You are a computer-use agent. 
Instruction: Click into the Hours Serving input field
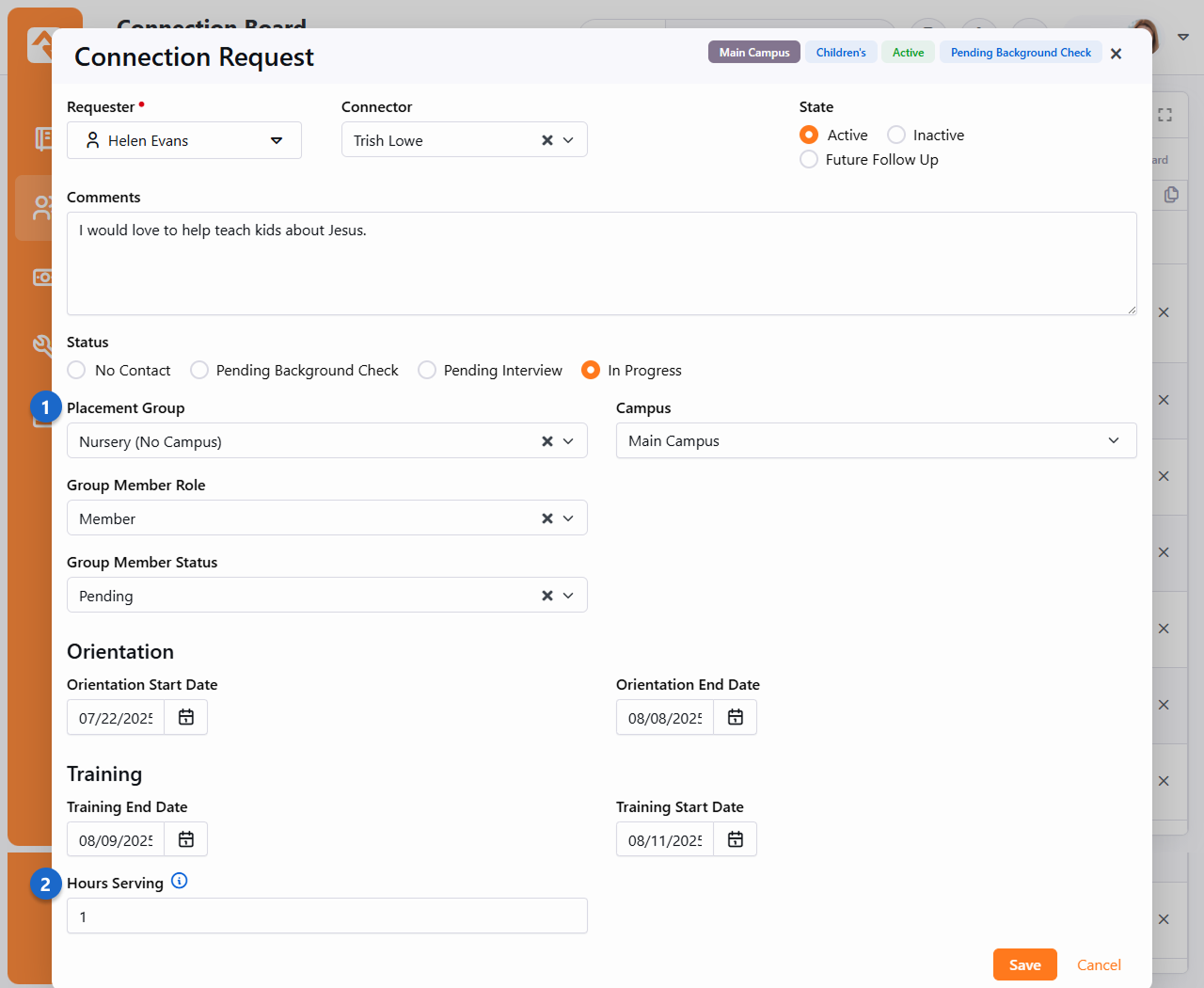pyautogui.click(x=326, y=916)
